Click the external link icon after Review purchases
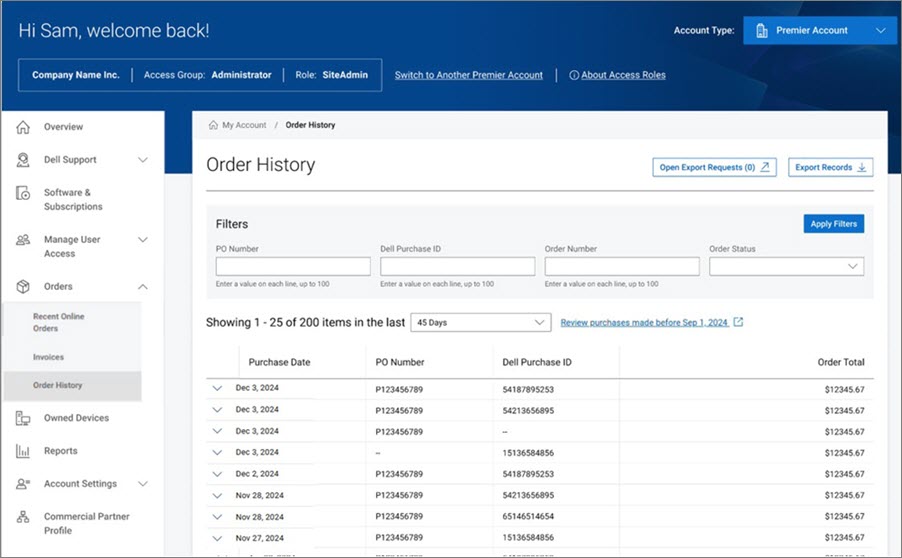Screen dimensions: 902x558 point(738,322)
